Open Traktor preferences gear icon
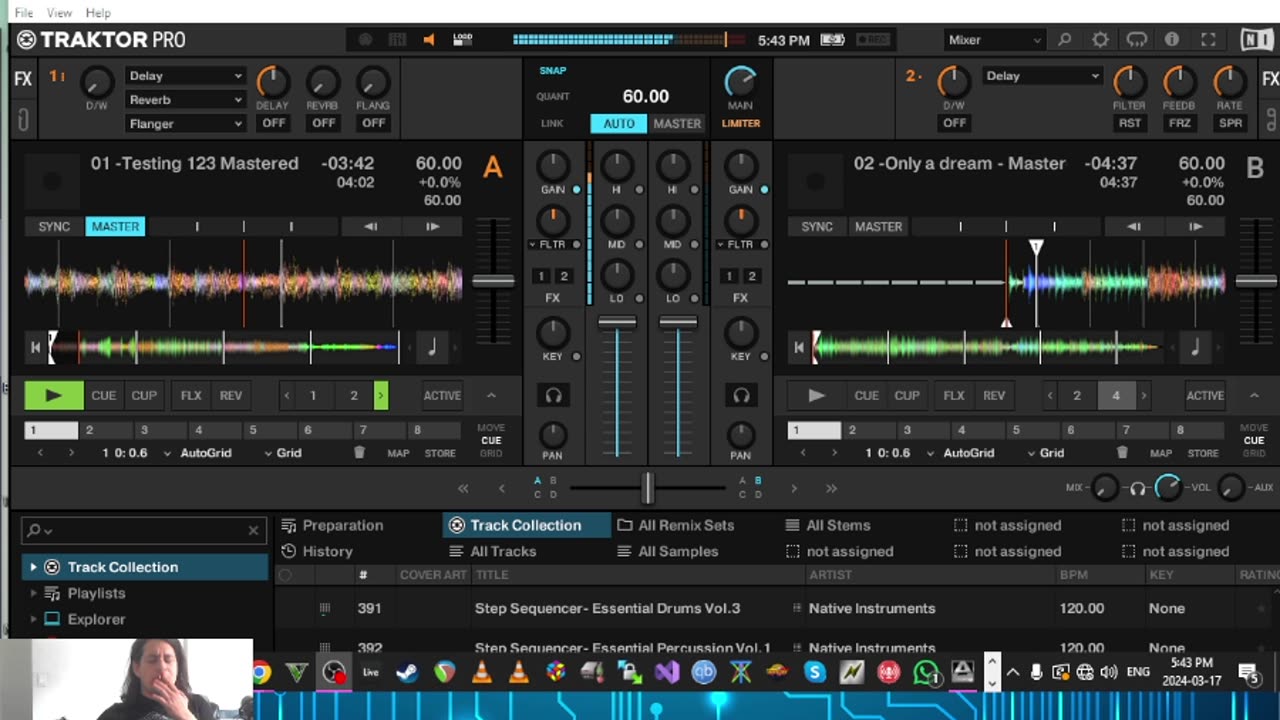The height and width of the screenshot is (720, 1280). [1100, 40]
